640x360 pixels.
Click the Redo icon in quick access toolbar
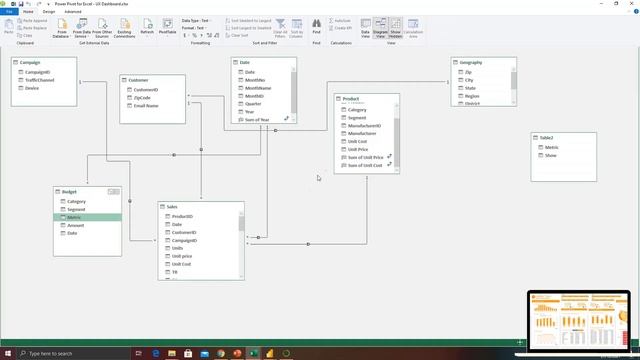click(39, 4)
